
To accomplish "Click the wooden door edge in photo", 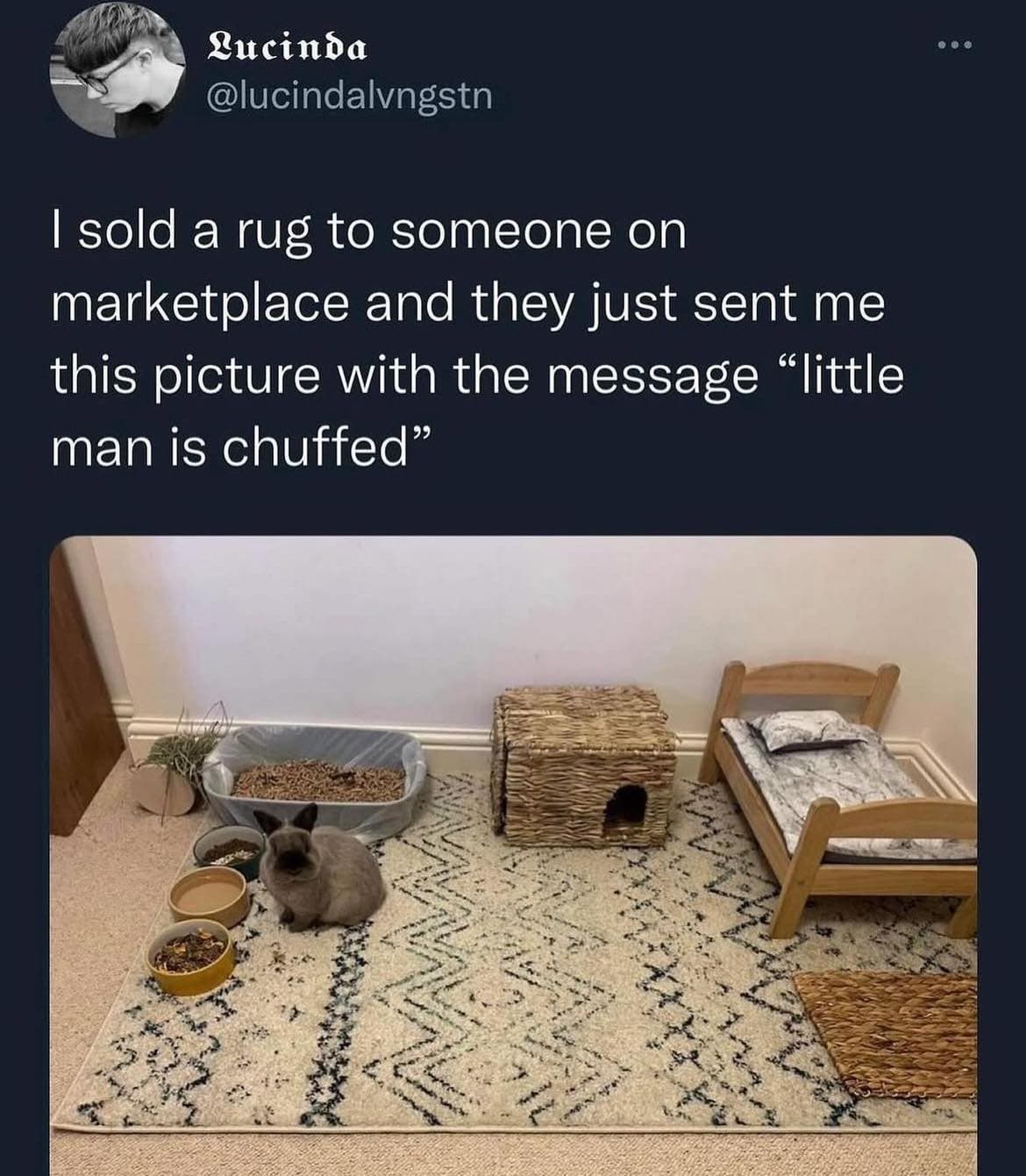I will tap(85, 688).
